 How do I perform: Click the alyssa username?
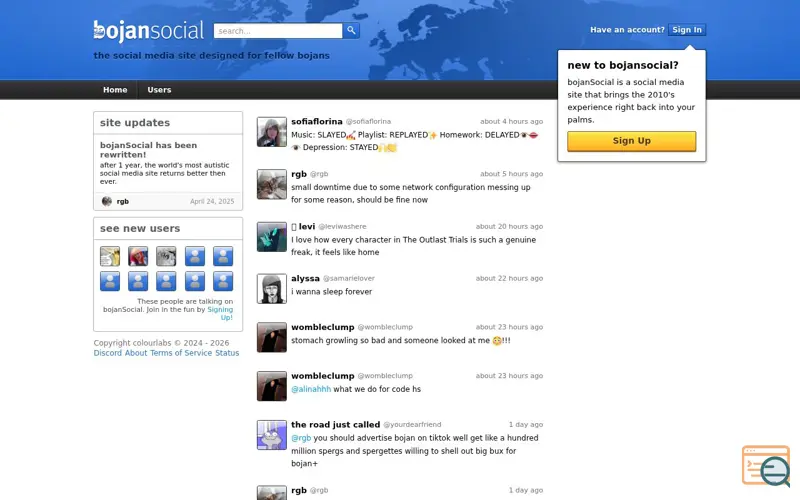[x=305, y=279]
